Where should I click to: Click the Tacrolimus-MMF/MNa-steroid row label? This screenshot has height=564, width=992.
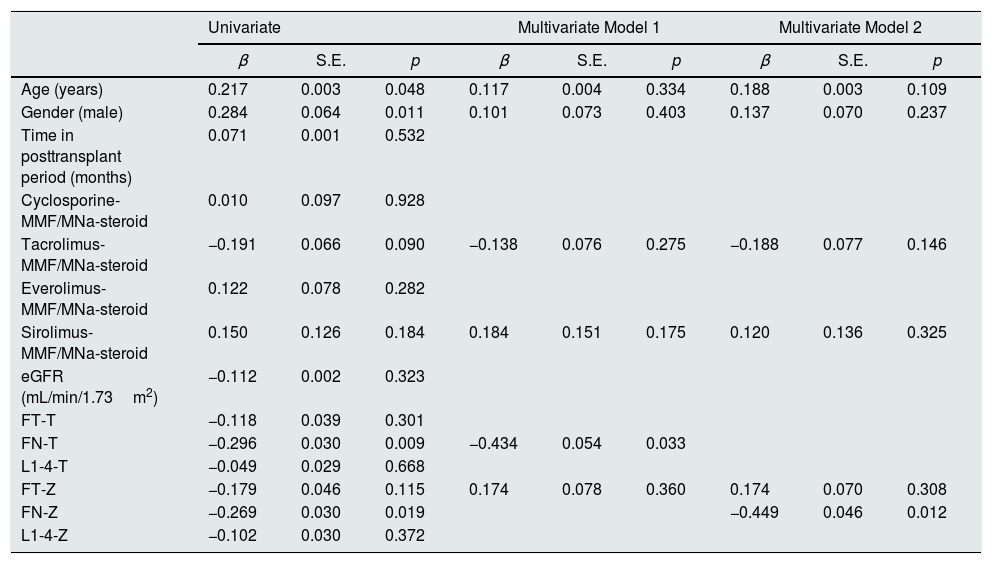84,254
